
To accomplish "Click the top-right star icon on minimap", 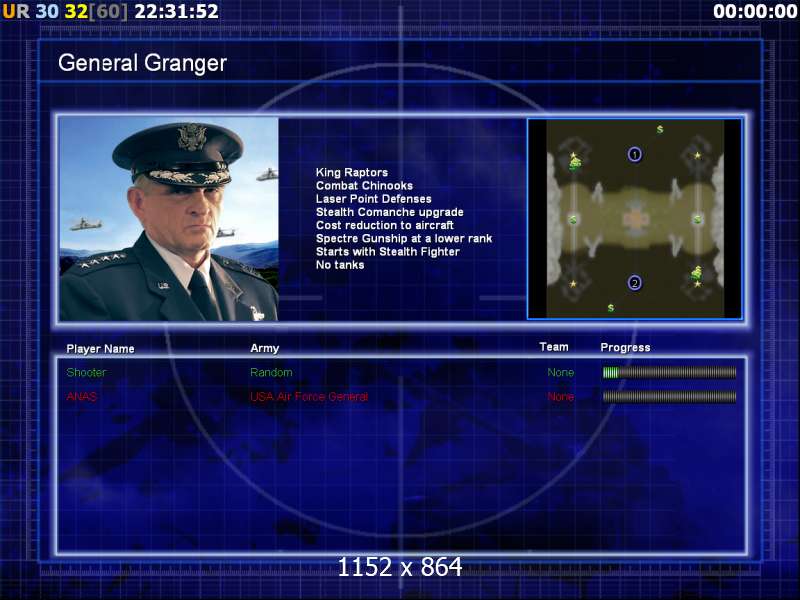I will tap(697, 155).
